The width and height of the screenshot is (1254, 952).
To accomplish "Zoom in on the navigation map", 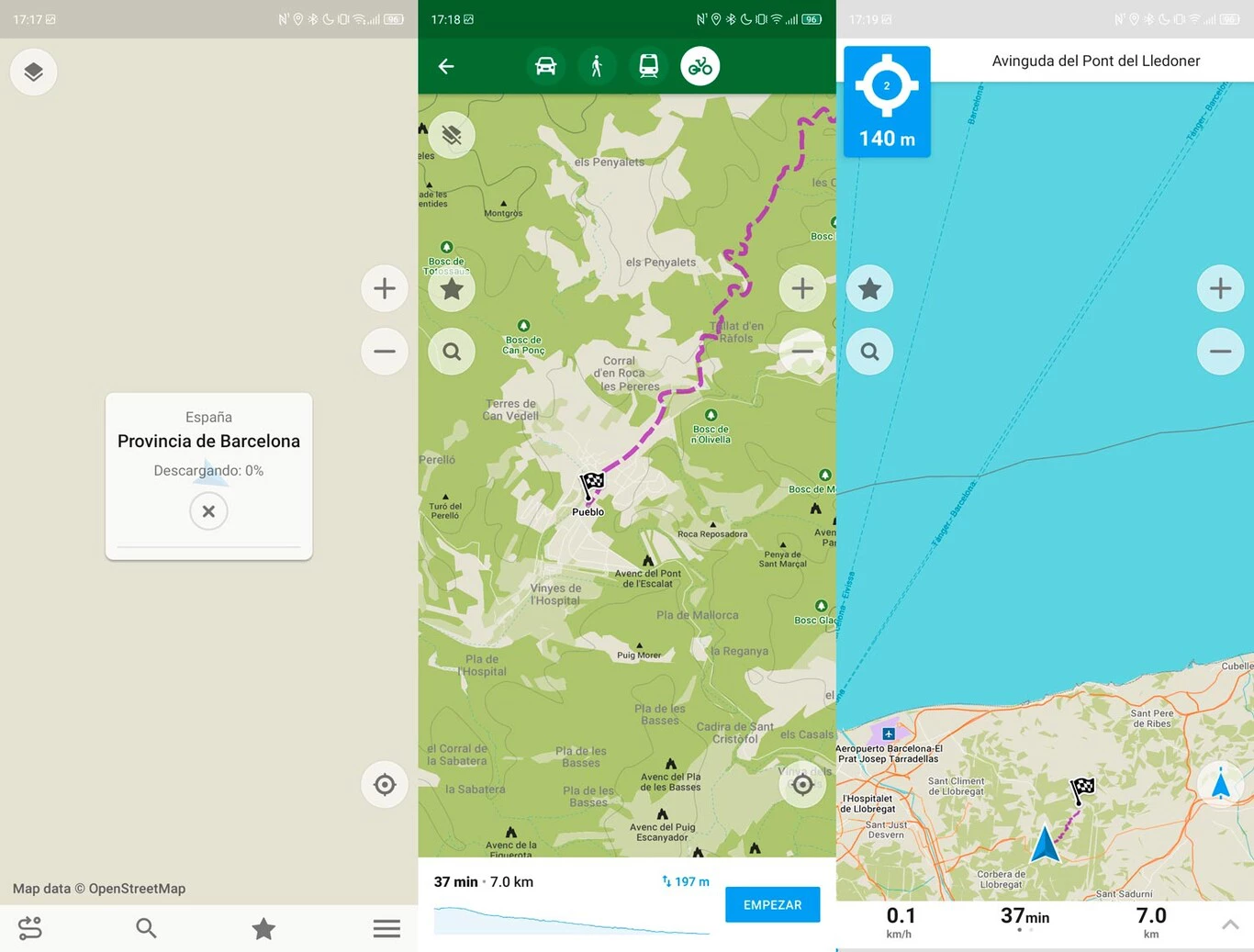I will (1220, 288).
